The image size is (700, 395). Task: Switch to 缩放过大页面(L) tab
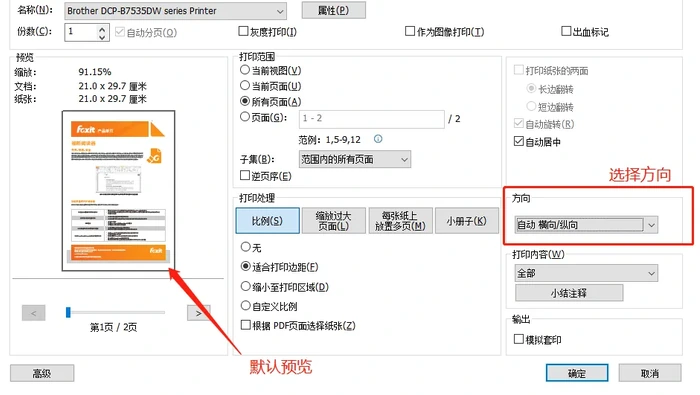pyautogui.click(x=333, y=220)
